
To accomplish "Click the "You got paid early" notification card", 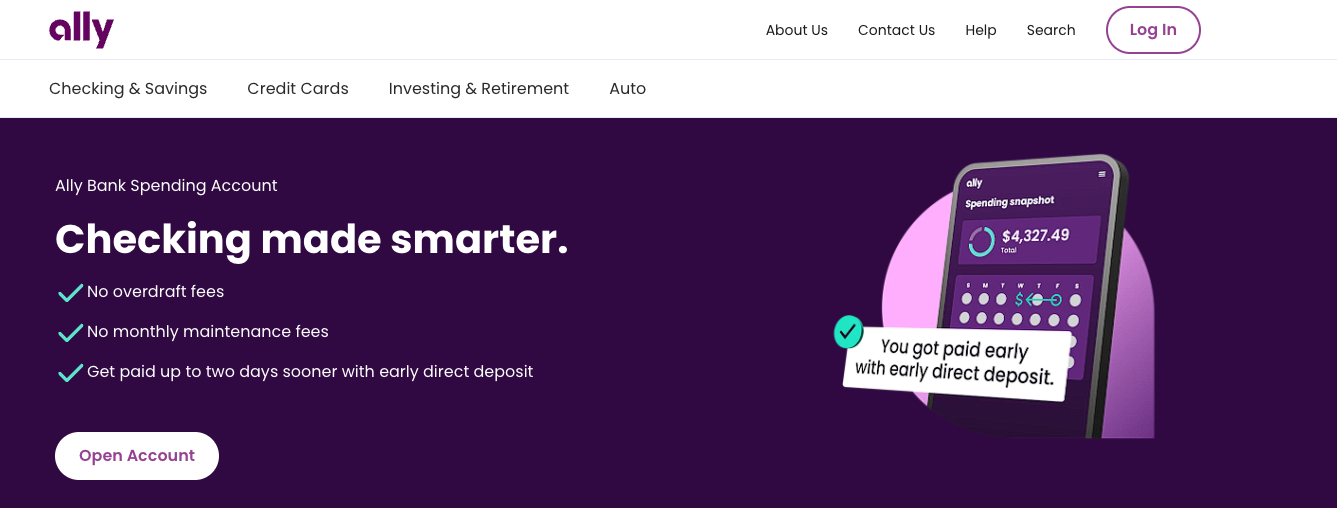I will click(x=955, y=362).
